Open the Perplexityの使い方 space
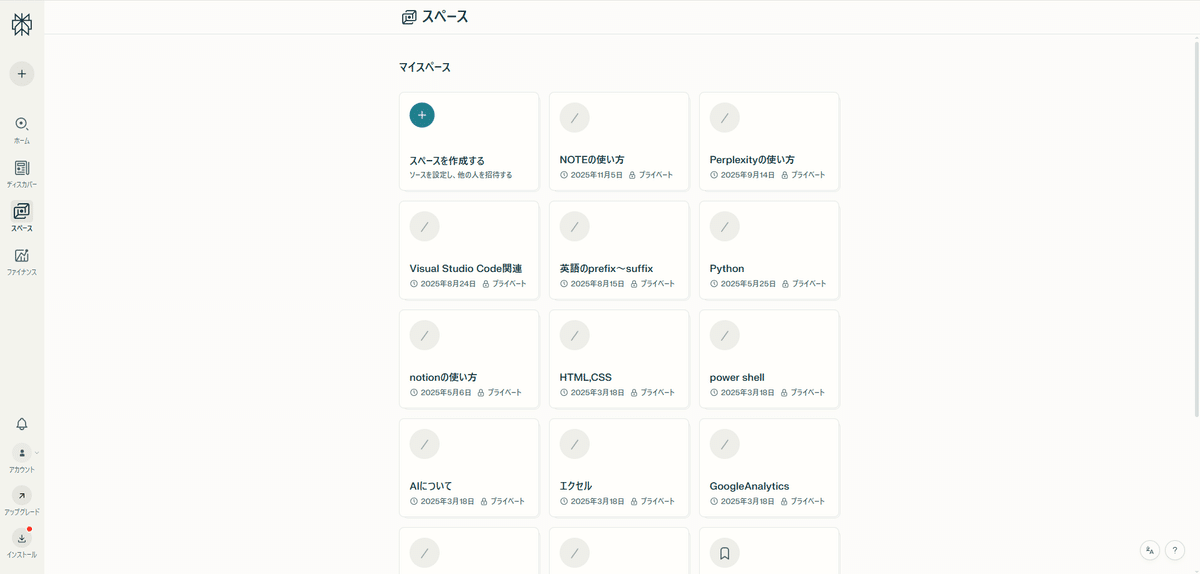1200x574 pixels. [x=768, y=141]
